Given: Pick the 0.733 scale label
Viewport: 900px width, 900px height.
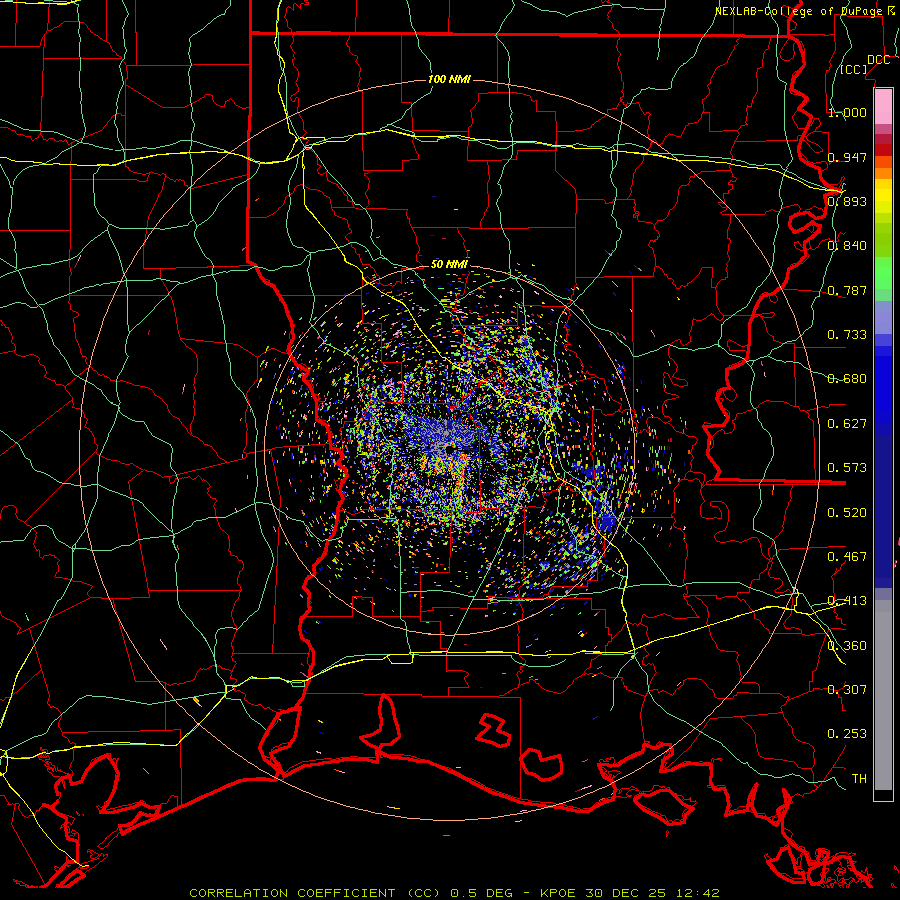Looking at the screenshot, I should point(847,335).
